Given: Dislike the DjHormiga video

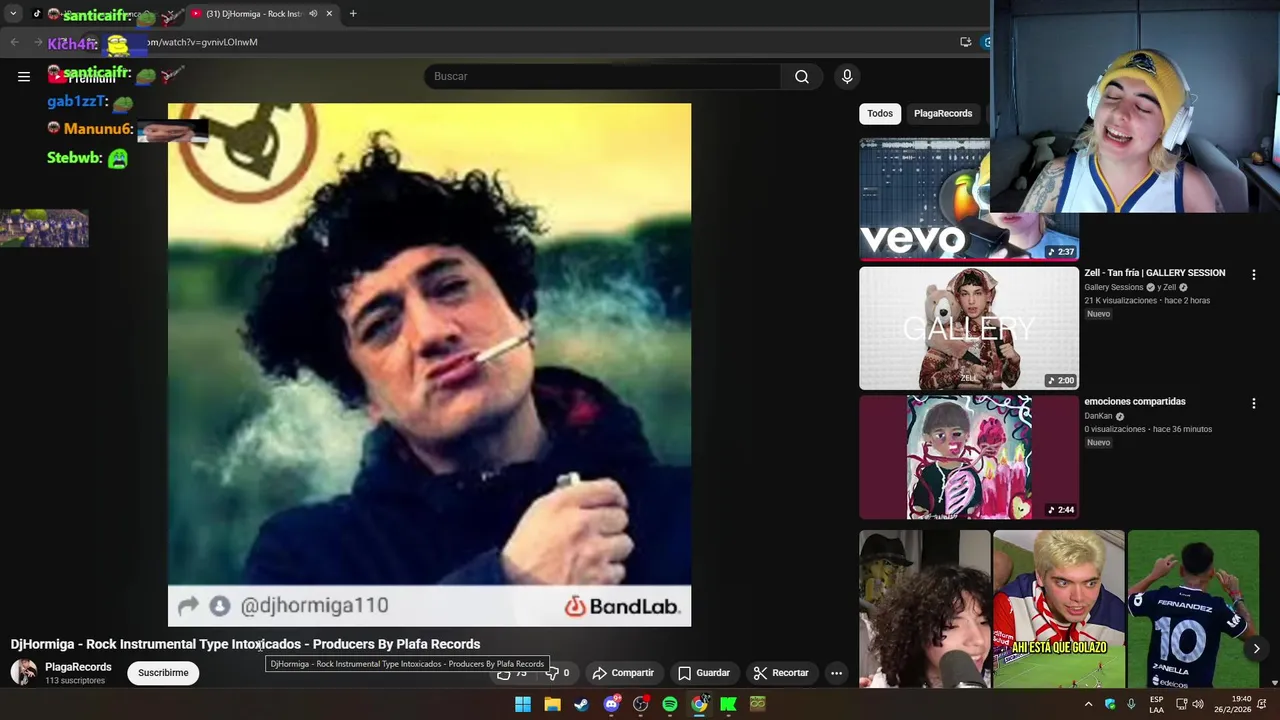Looking at the screenshot, I should coord(558,673).
